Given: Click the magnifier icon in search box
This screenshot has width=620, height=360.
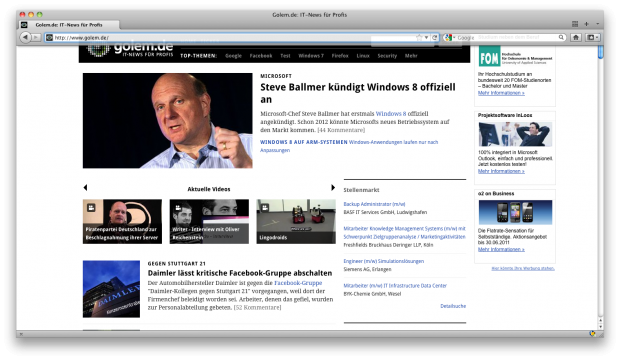Looking at the screenshot, I should point(561,37).
